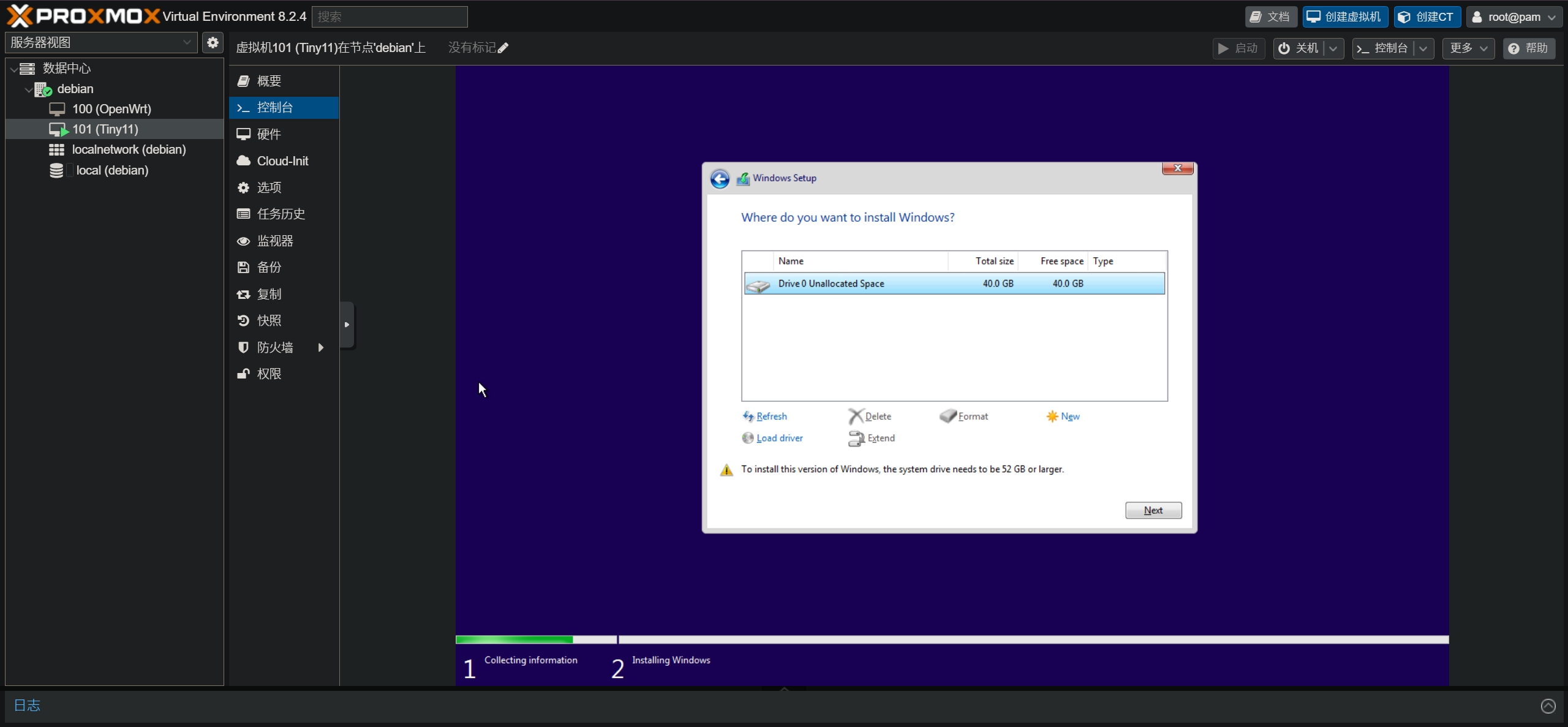Open the 服务器视图 view dropdown

pyautogui.click(x=101, y=42)
